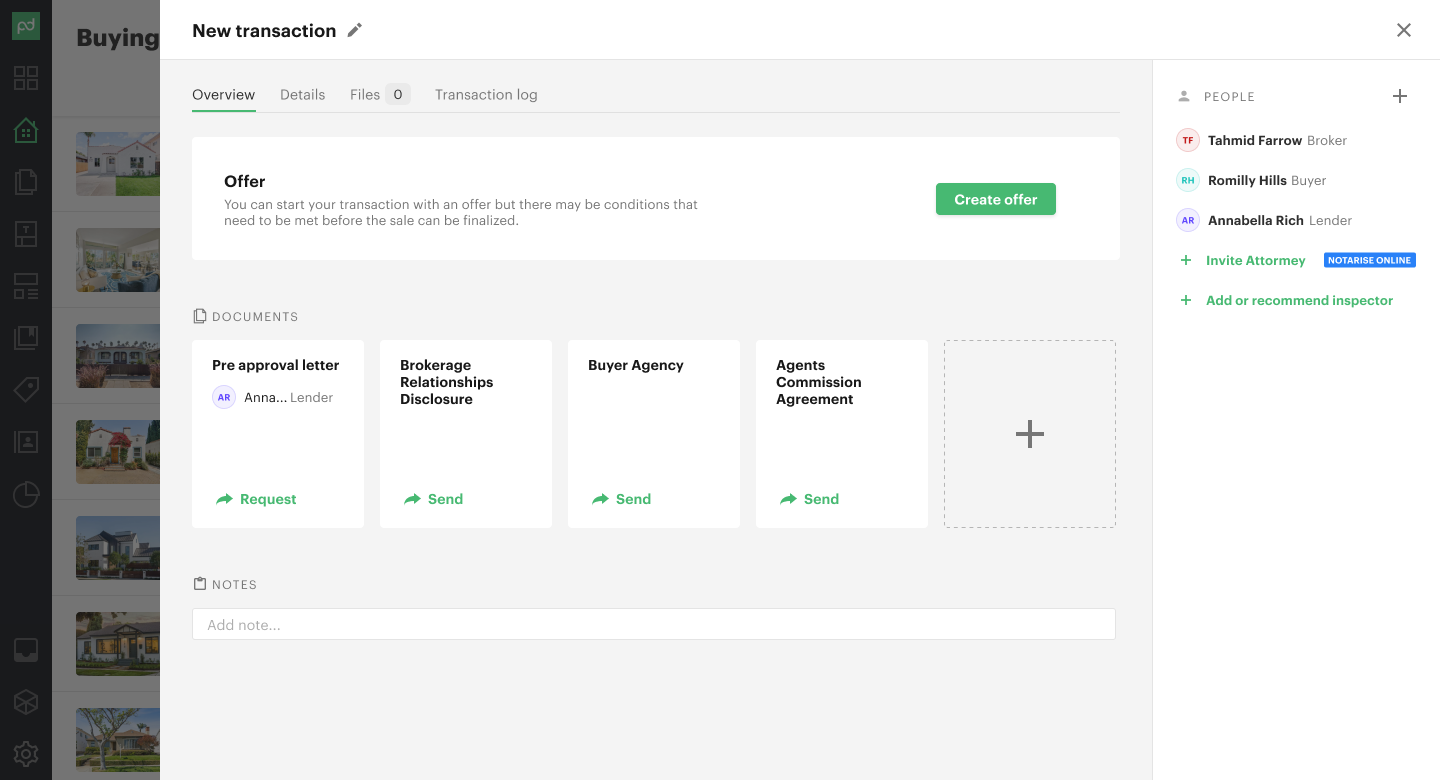Open the pie chart reports icon
Viewport: 1440px width, 780px height.
[x=26, y=494]
